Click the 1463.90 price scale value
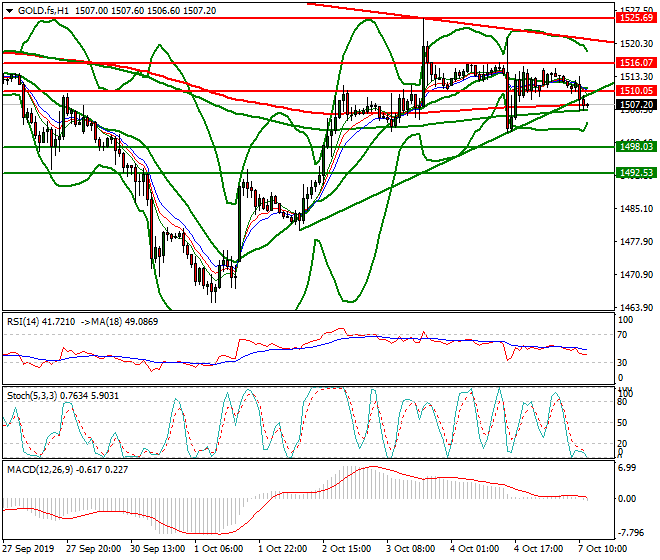Screen dimensions: 660x560 (636, 308)
